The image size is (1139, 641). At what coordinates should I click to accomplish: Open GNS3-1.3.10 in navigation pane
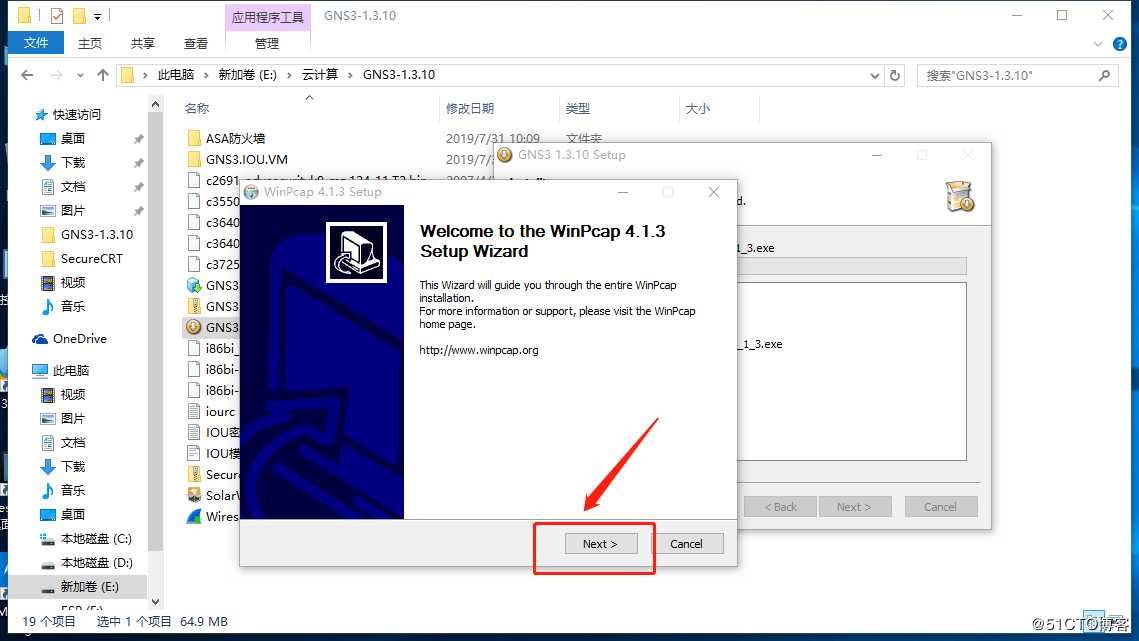(x=97, y=235)
